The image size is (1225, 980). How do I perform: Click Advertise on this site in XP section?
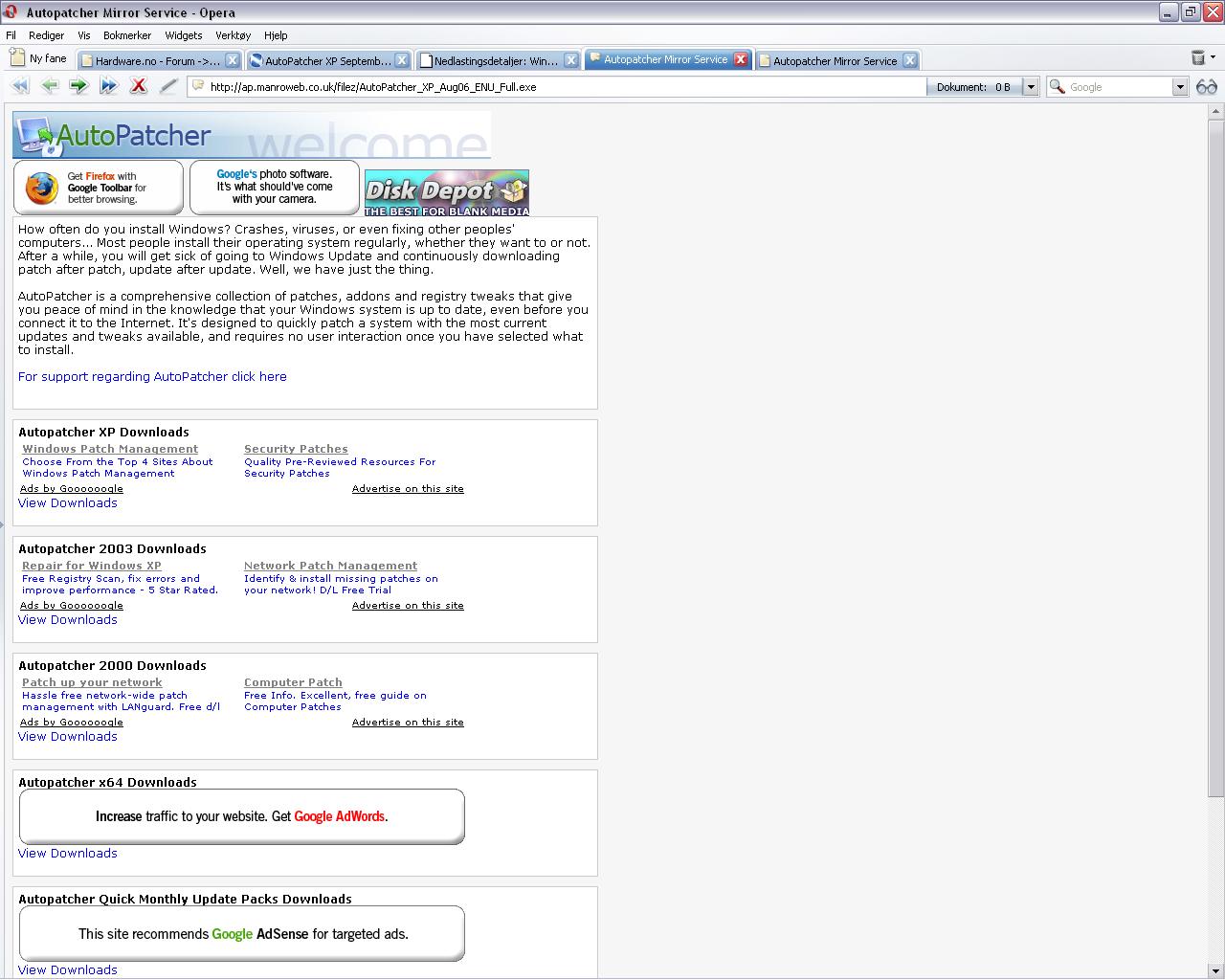click(408, 488)
